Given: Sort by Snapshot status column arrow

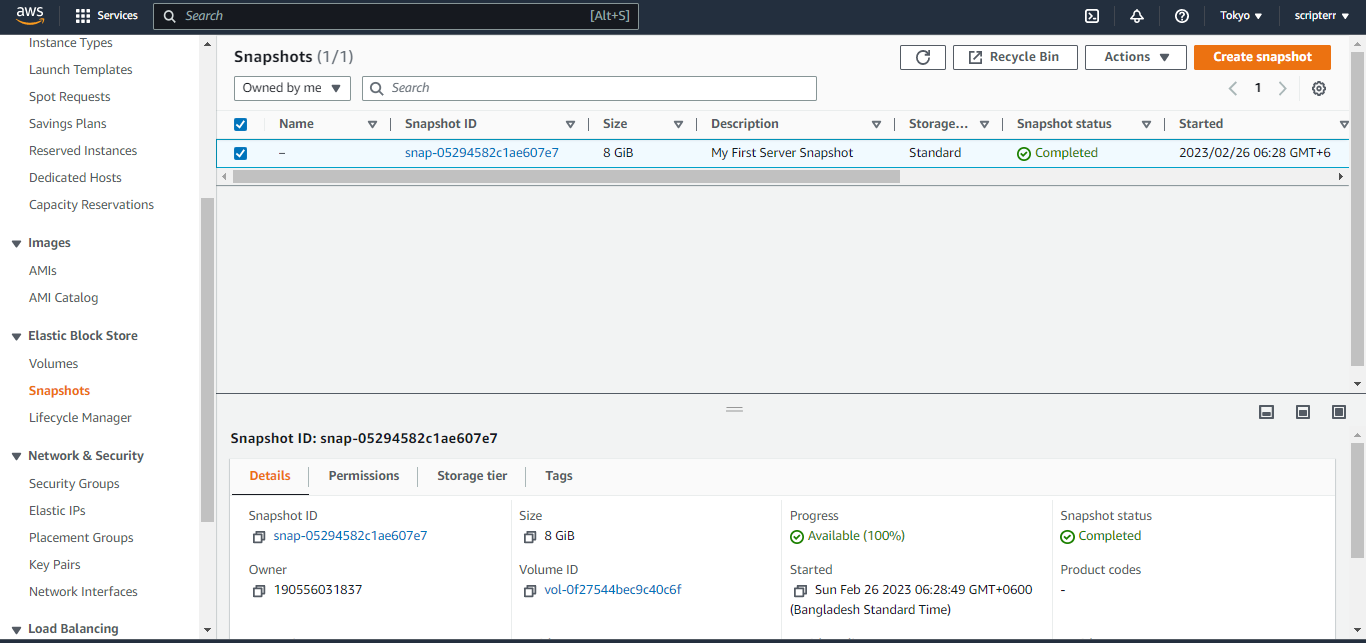Looking at the screenshot, I should [1146, 125].
